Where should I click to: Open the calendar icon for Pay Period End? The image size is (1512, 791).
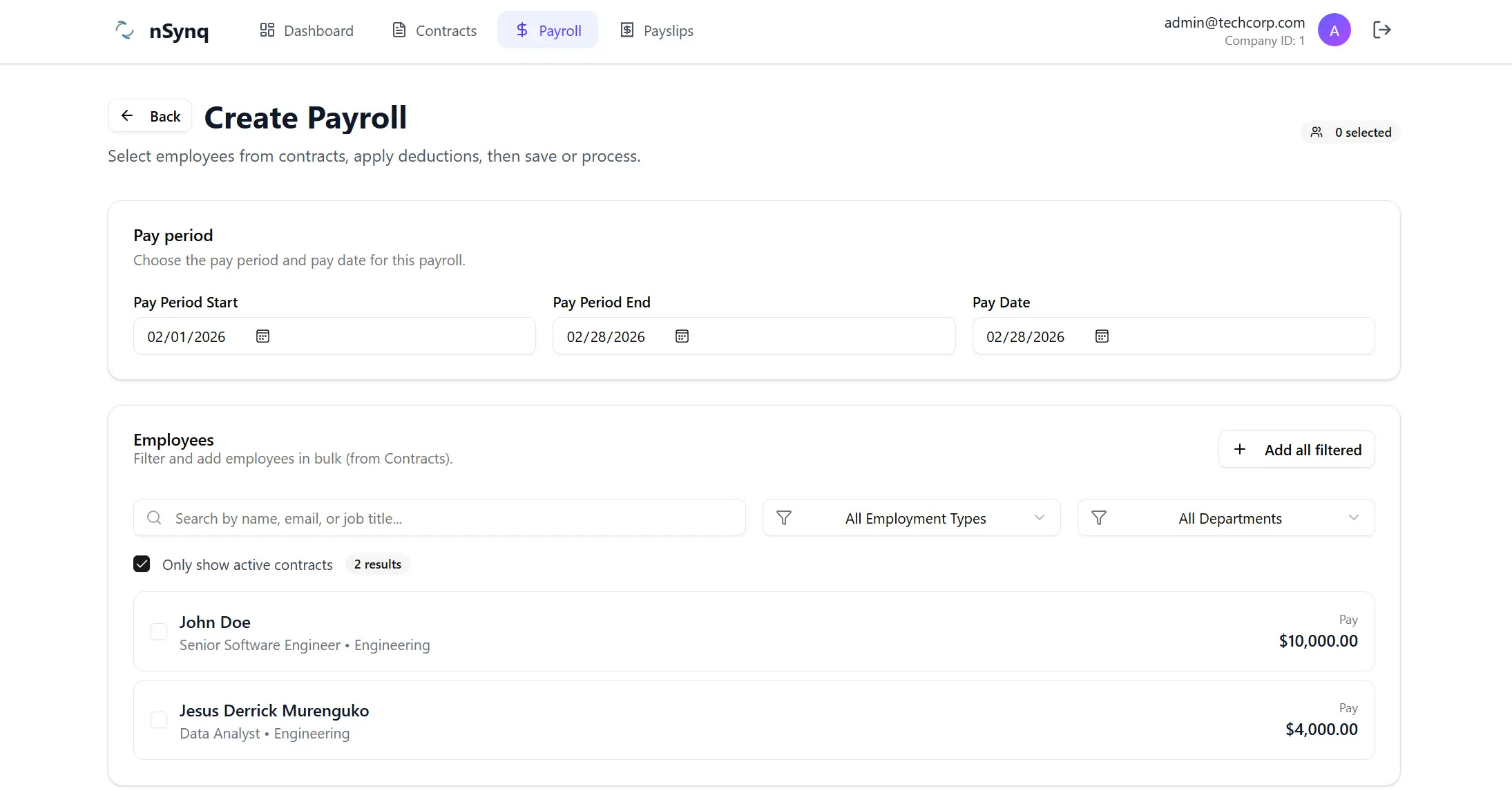click(682, 336)
